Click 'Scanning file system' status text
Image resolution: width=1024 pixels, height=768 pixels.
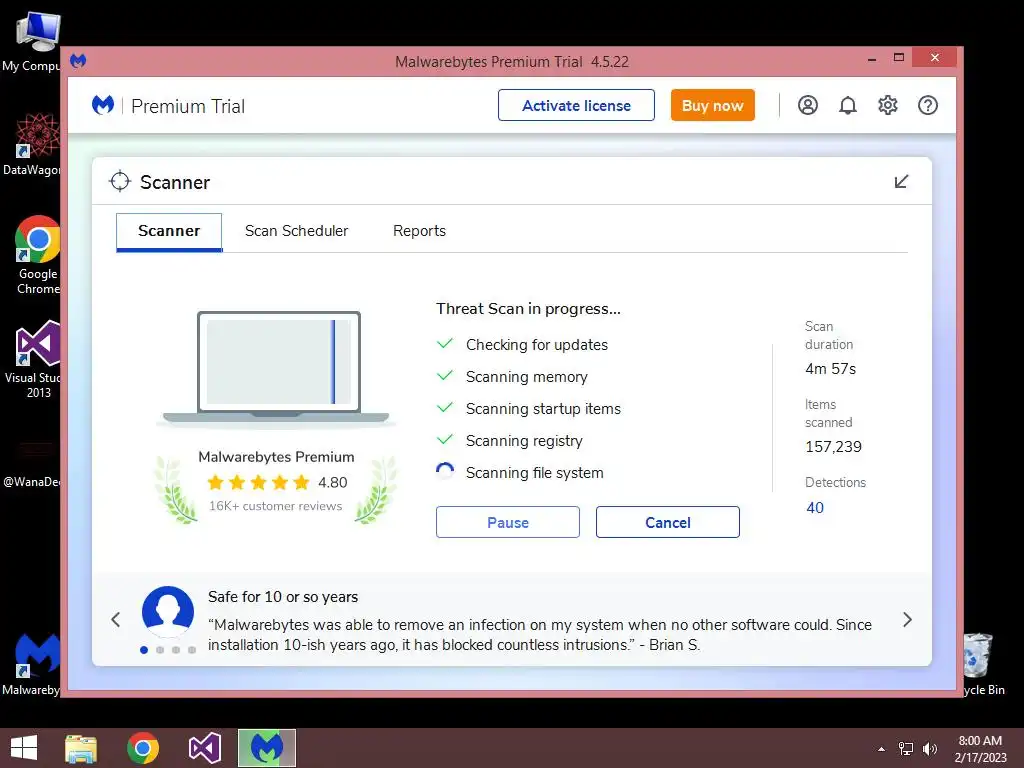[x=534, y=473]
